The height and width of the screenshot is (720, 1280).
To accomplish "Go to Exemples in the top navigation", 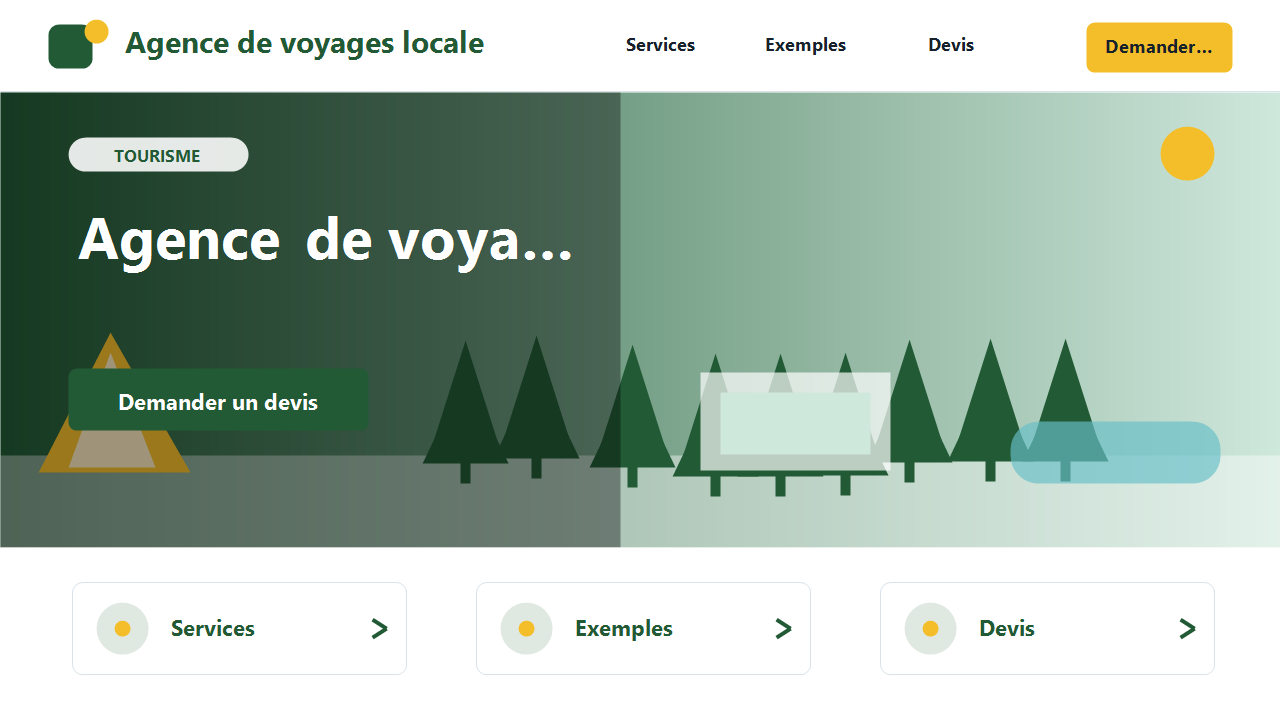I will [805, 45].
